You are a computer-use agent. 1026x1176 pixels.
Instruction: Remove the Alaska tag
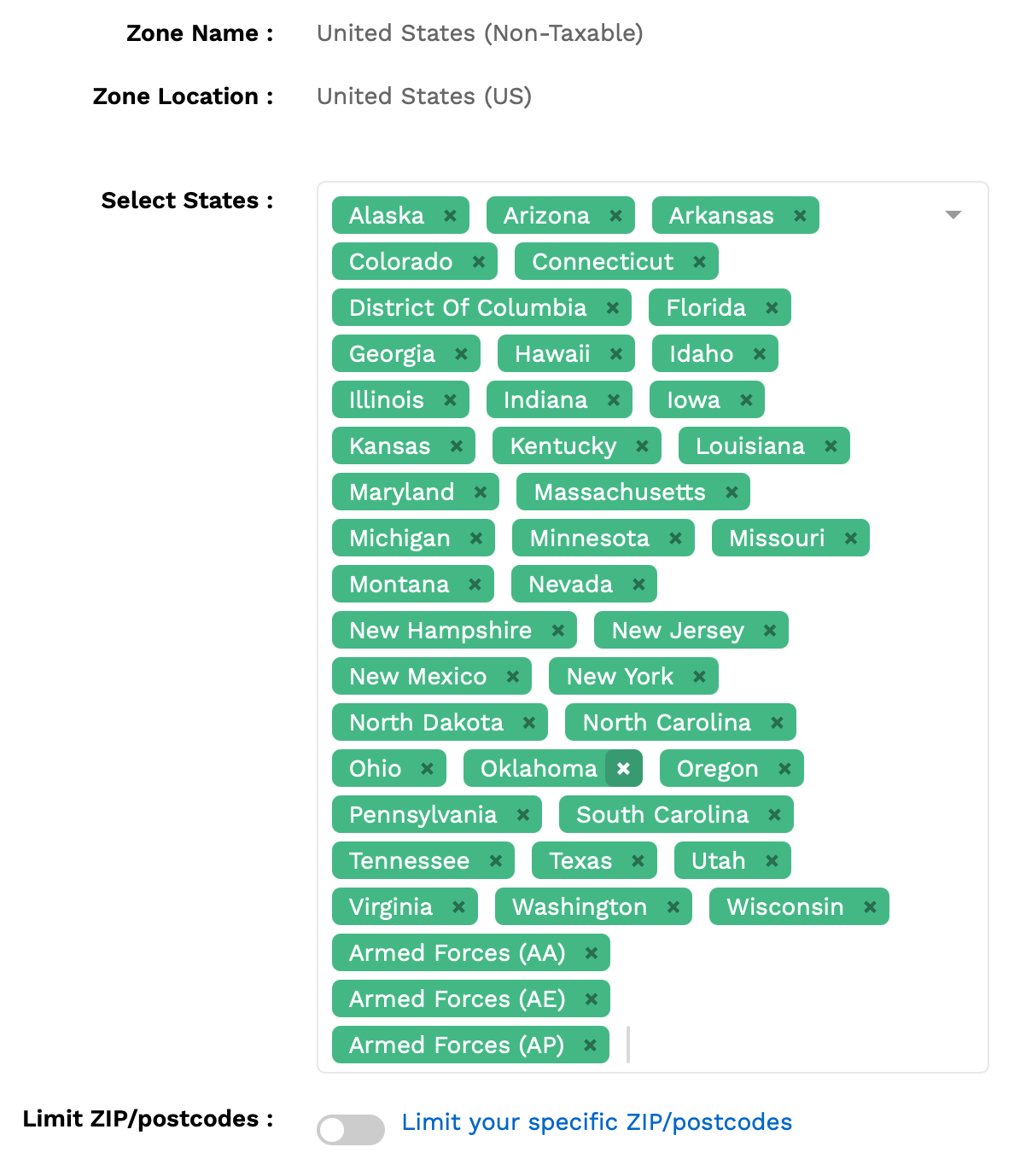coord(450,216)
